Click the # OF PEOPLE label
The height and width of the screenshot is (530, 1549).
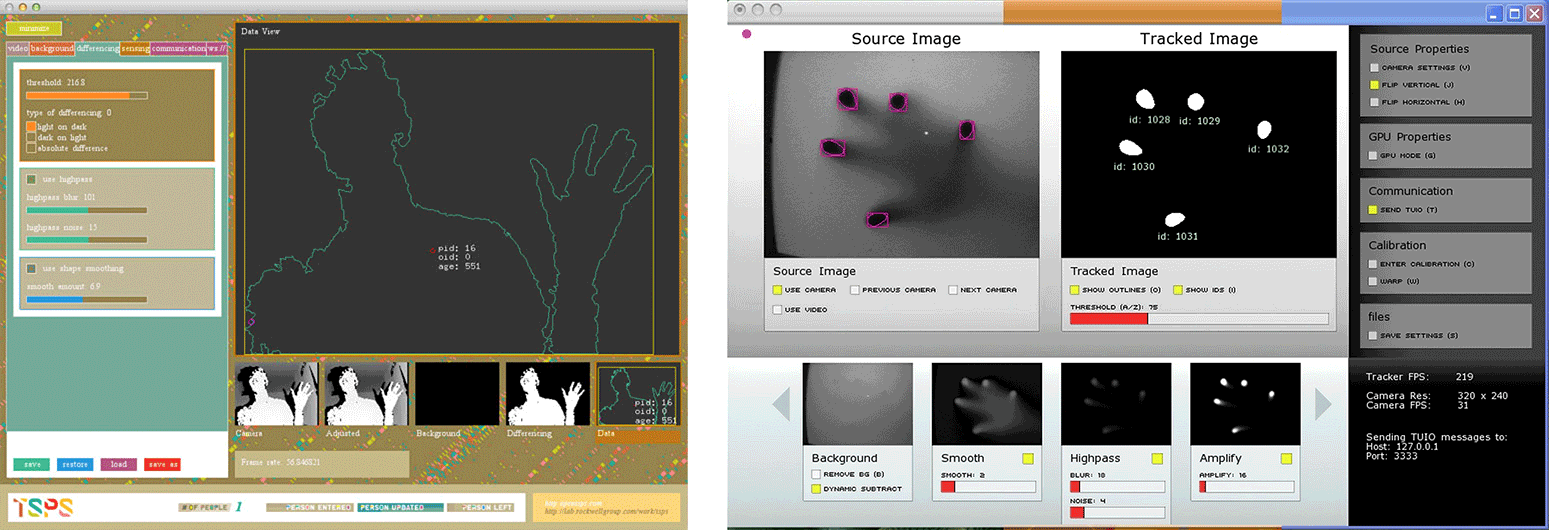pos(205,508)
